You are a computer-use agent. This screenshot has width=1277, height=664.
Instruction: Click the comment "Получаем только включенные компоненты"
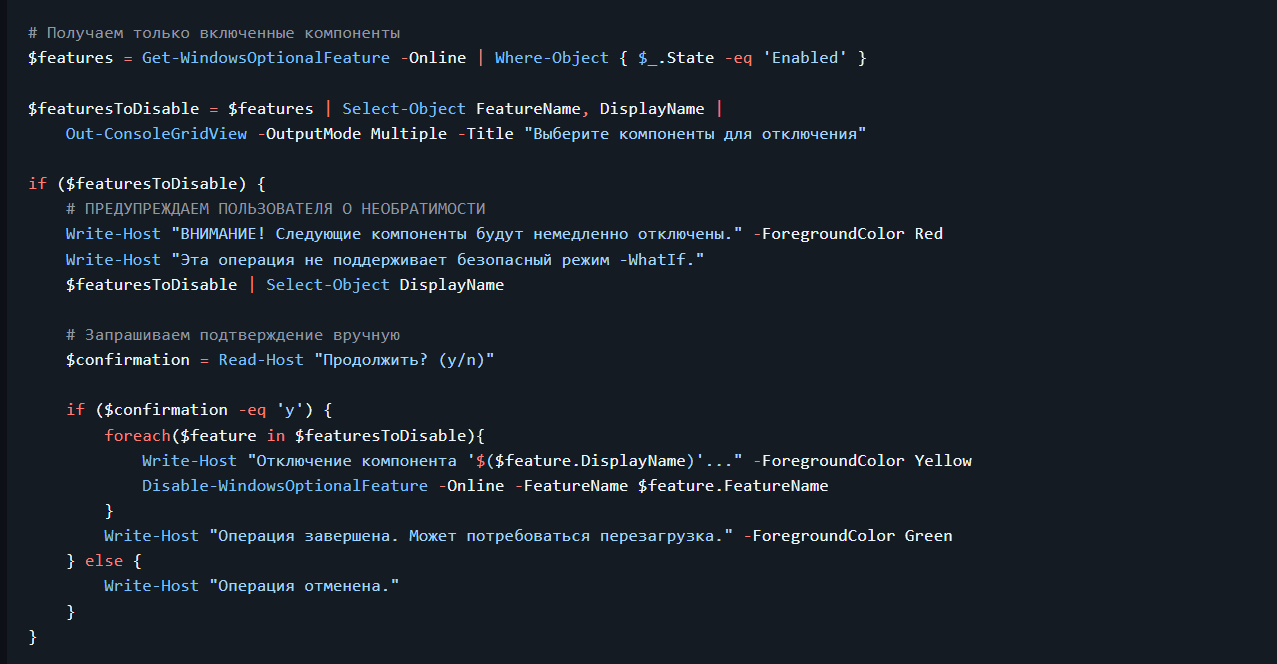[215, 33]
